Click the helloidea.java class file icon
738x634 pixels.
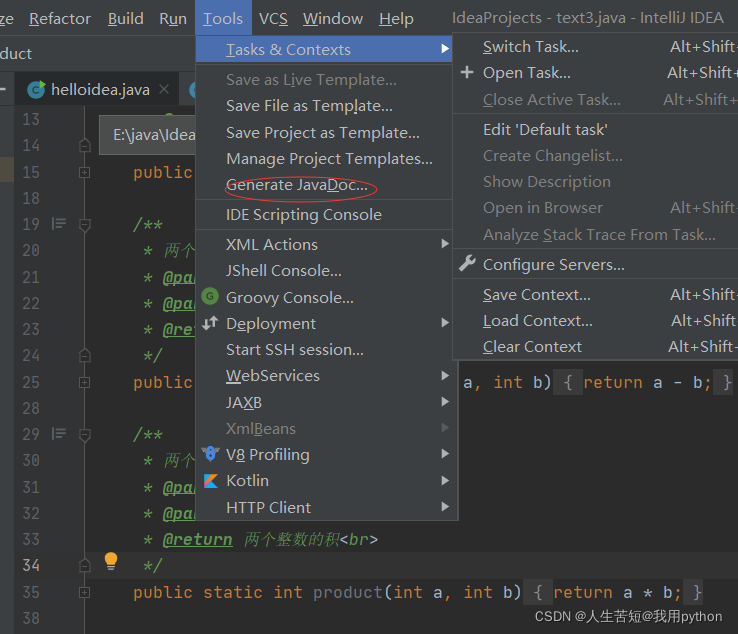pos(36,89)
